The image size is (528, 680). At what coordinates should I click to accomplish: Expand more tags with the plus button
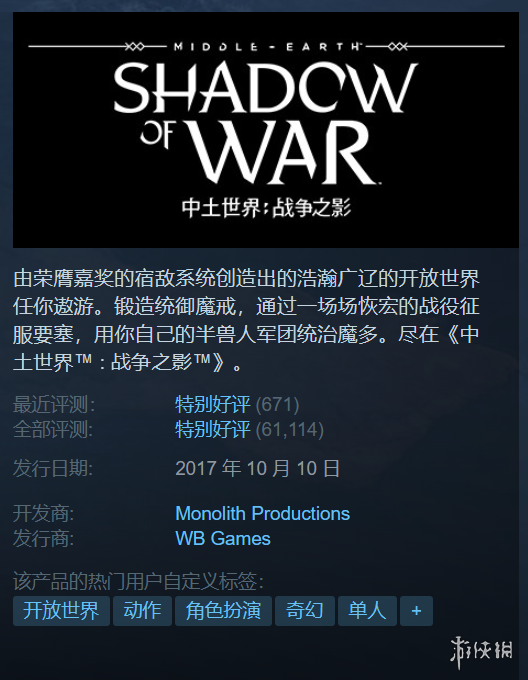pyautogui.click(x=416, y=611)
